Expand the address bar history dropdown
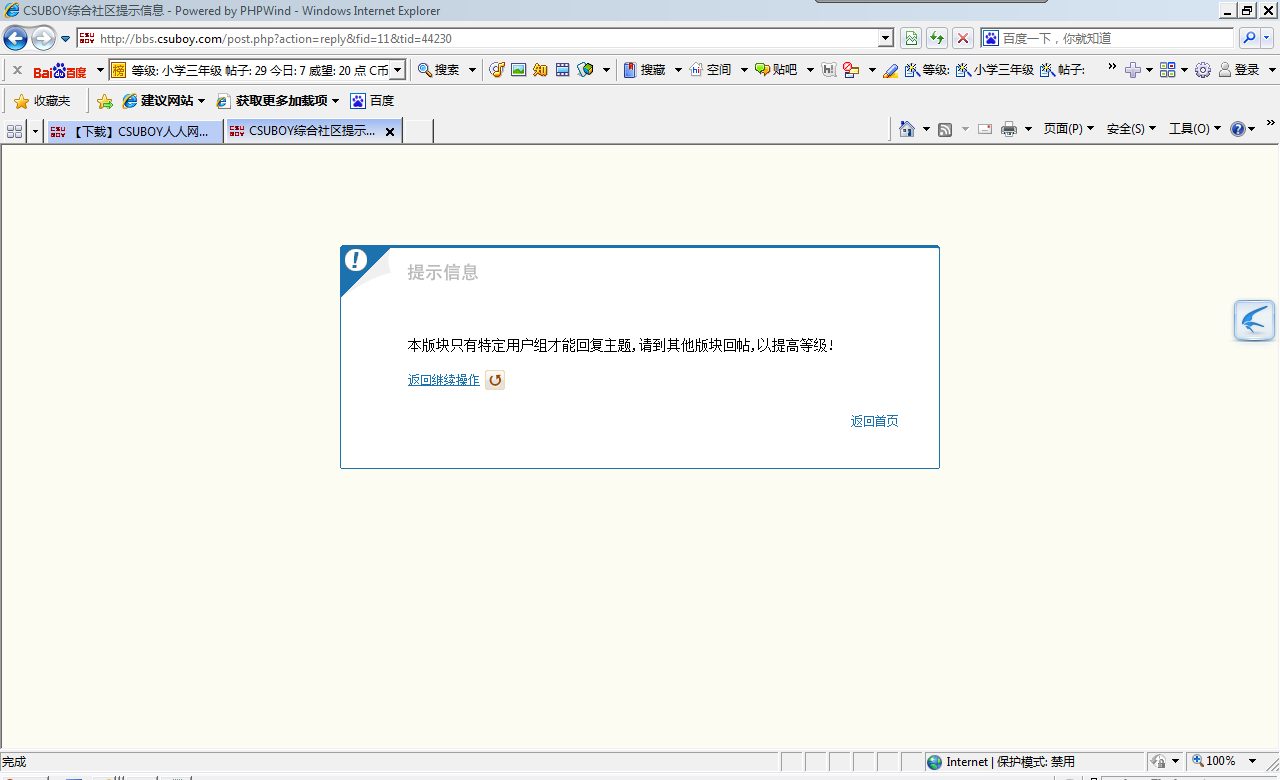Screen dimensions: 1280x780 (x=885, y=38)
